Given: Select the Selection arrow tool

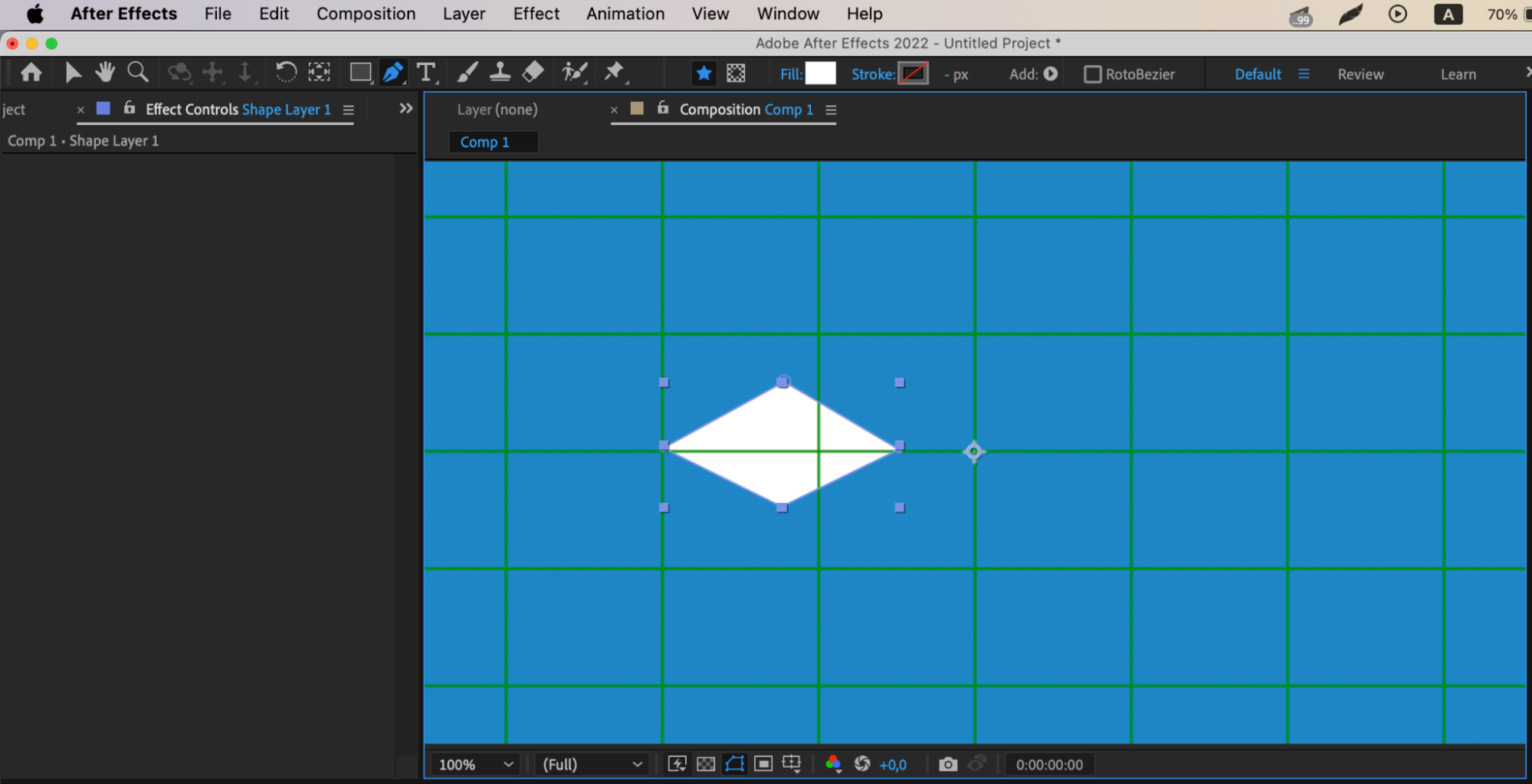Looking at the screenshot, I should click(73, 73).
